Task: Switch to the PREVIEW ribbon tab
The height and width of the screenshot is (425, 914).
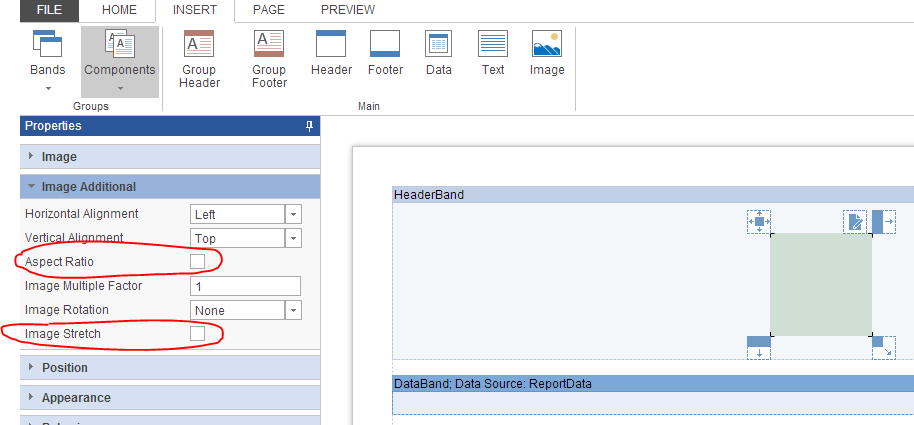Action: [x=348, y=10]
